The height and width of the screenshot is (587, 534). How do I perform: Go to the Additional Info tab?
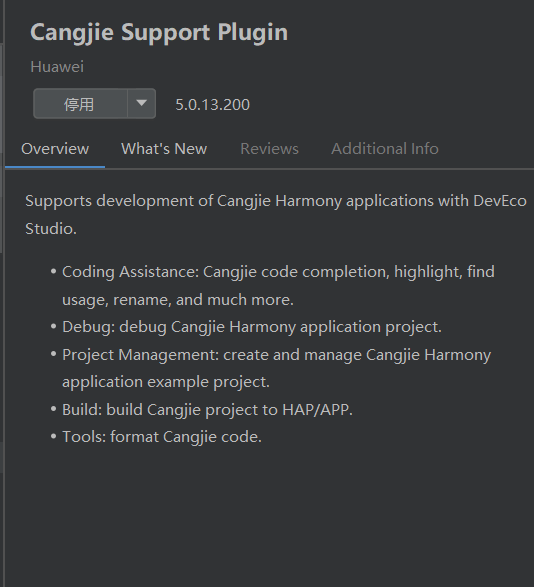pyautogui.click(x=385, y=149)
